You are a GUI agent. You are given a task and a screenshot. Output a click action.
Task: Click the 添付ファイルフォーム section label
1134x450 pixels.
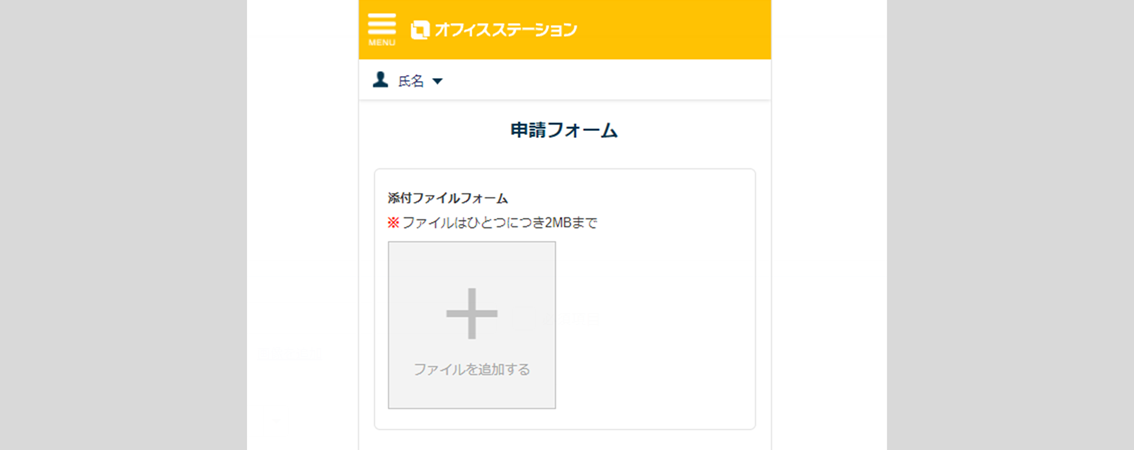(x=448, y=198)
